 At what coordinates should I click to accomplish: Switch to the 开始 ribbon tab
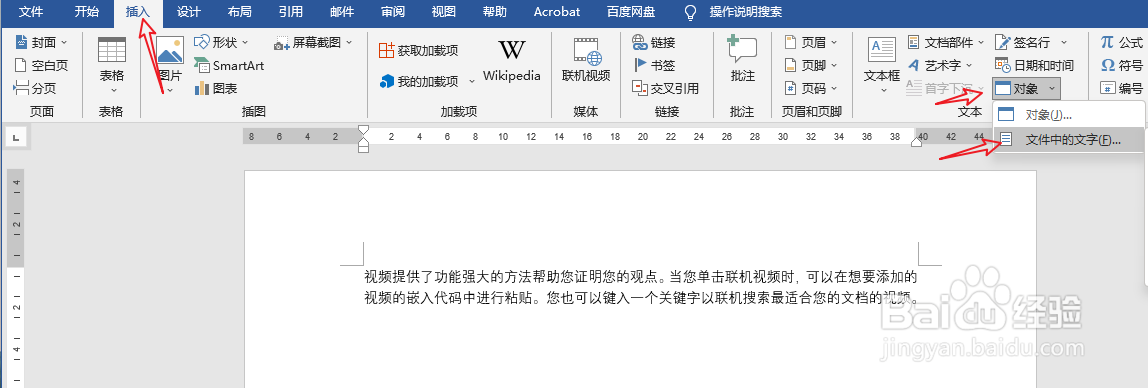coord(86,12)
